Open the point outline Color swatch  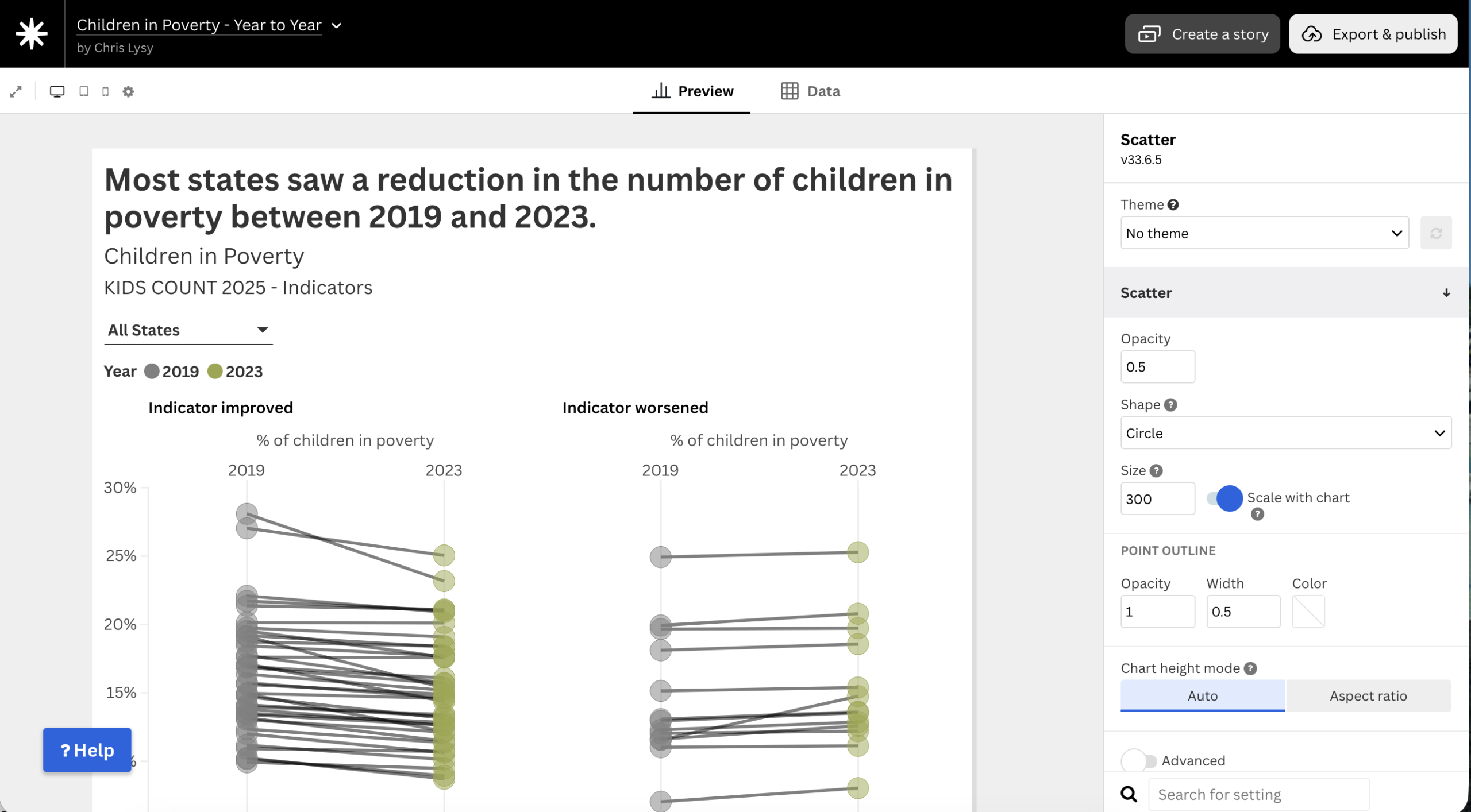[1308, 612]
